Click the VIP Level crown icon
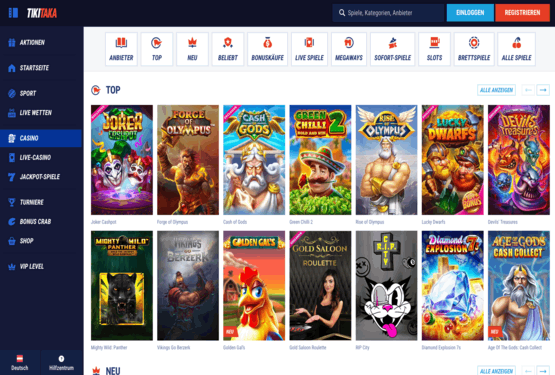 [12, 267]
